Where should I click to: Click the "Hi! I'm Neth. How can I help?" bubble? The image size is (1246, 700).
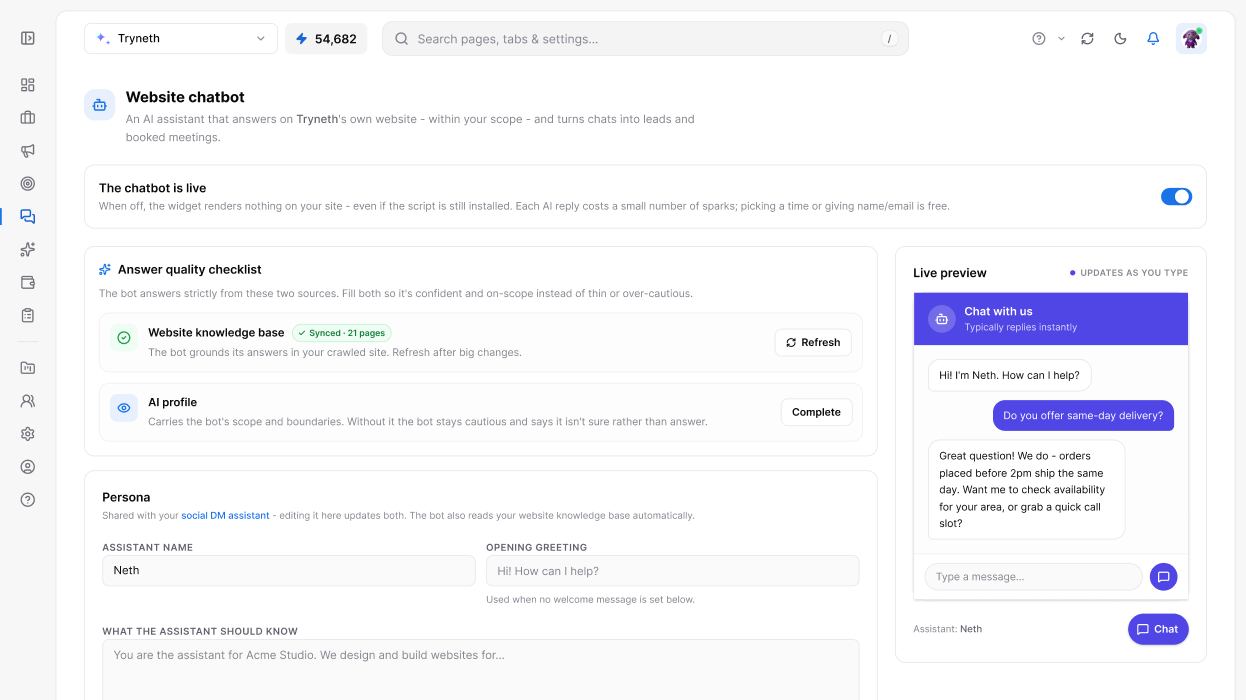1010,375
